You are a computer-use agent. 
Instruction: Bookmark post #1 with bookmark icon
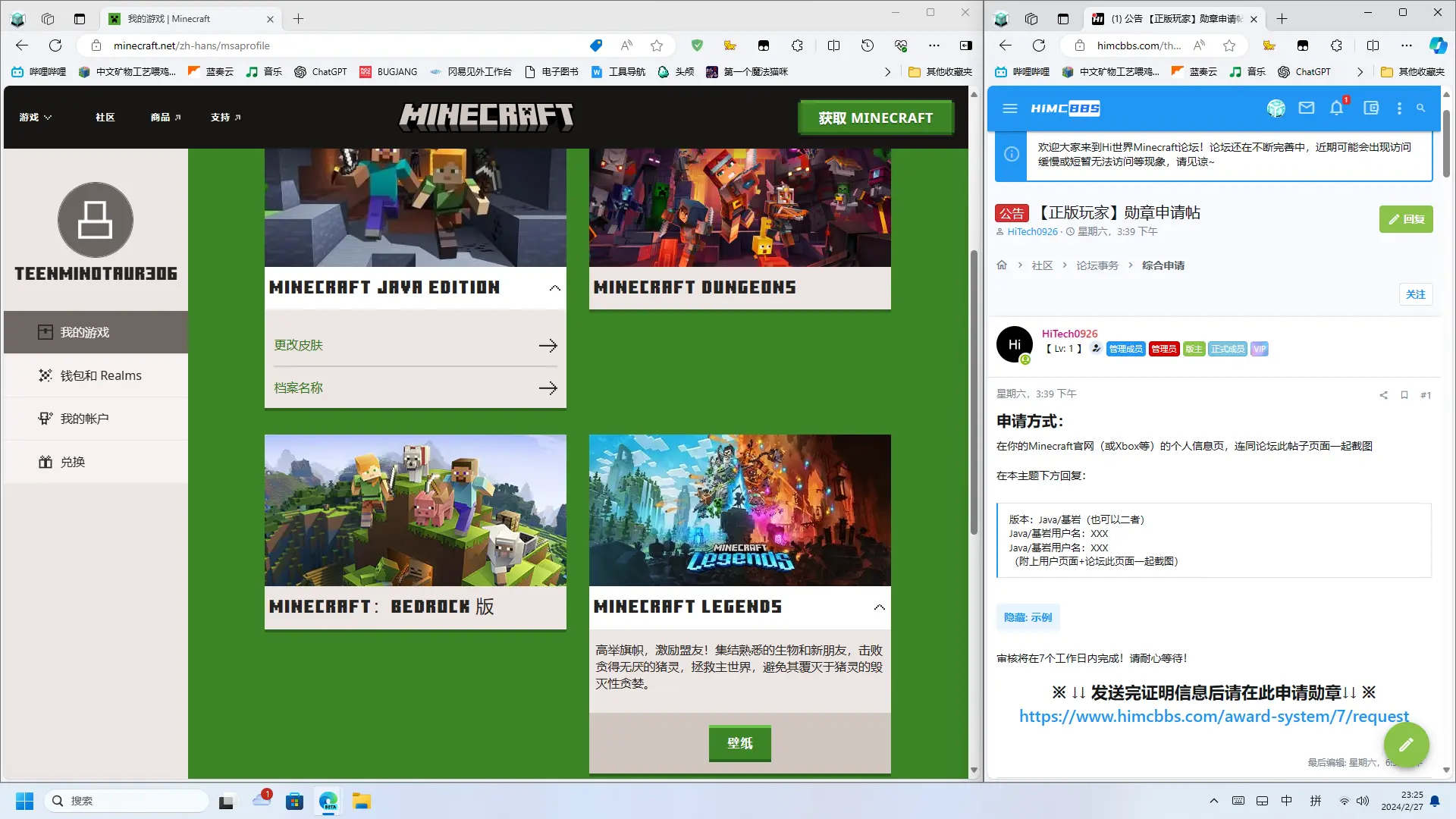1404,395
